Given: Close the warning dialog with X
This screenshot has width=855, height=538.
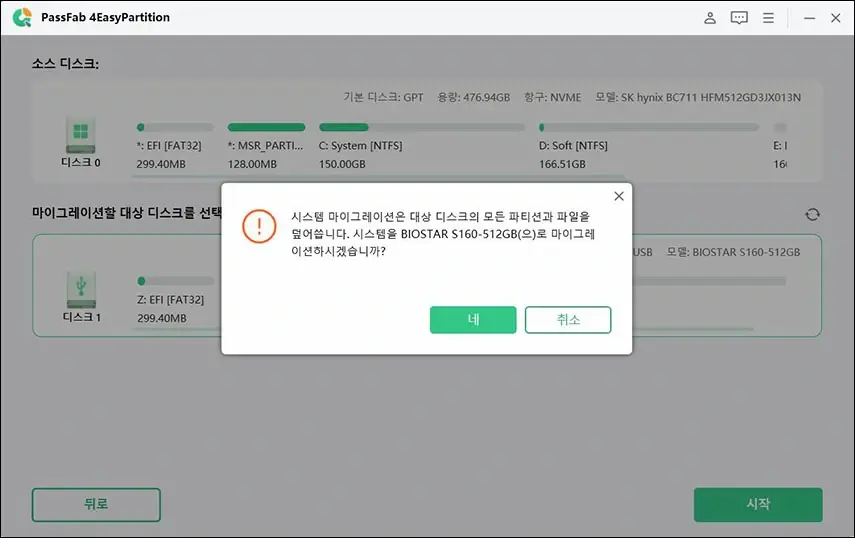Looking at the screenshot, I should (x=619, y=196).
